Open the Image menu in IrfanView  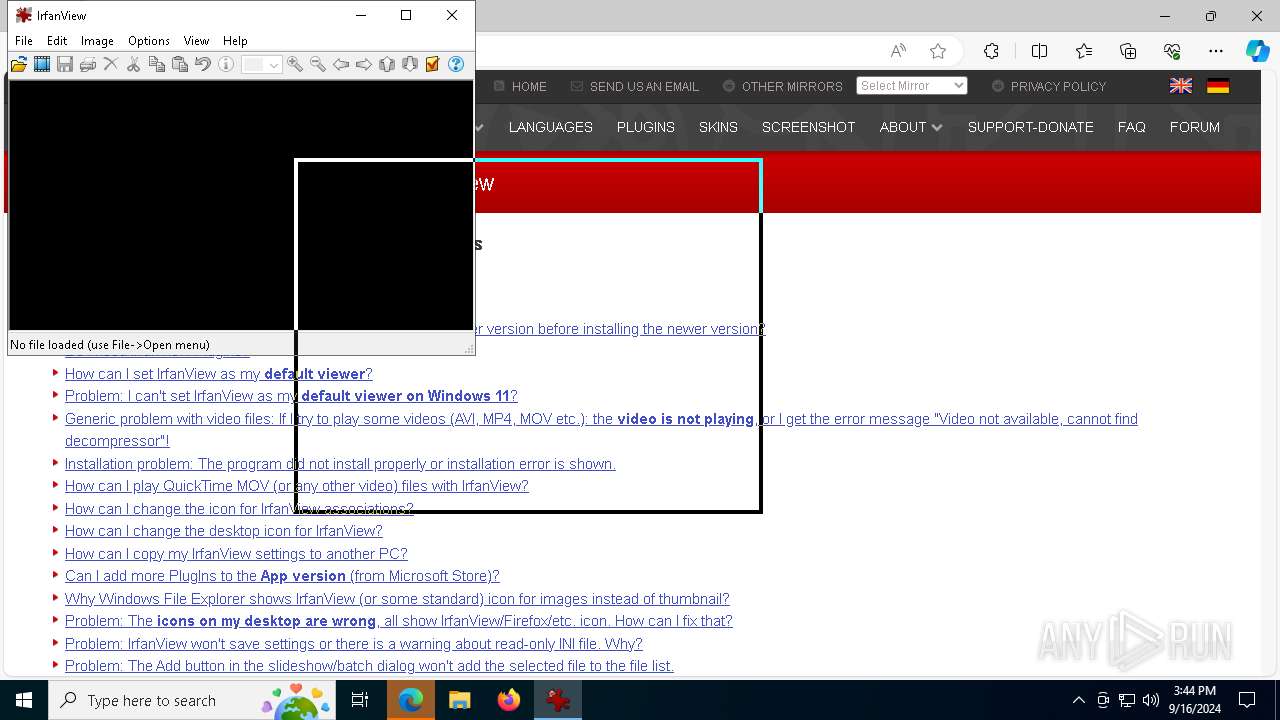point(97,41)
